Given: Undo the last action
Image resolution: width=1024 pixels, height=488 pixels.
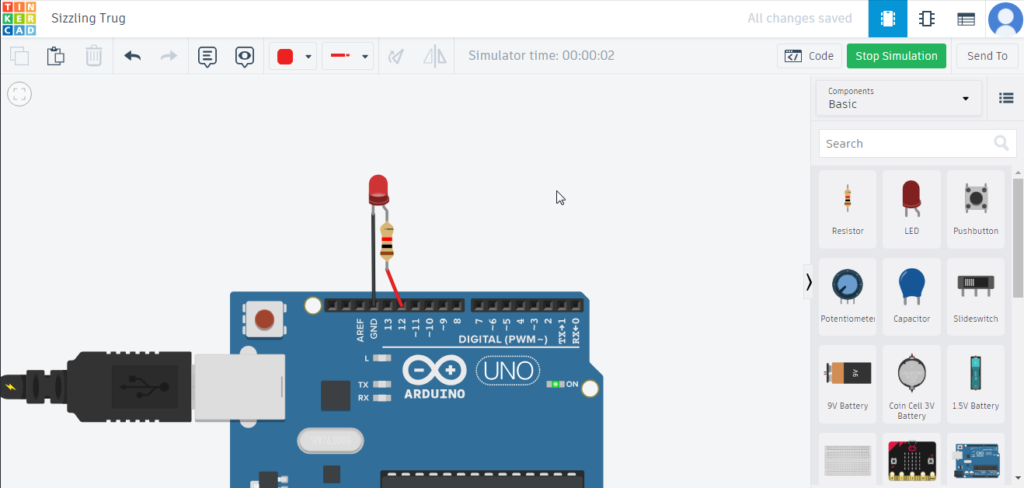Looking at the screenshot, I should click(x=133, y=56).
